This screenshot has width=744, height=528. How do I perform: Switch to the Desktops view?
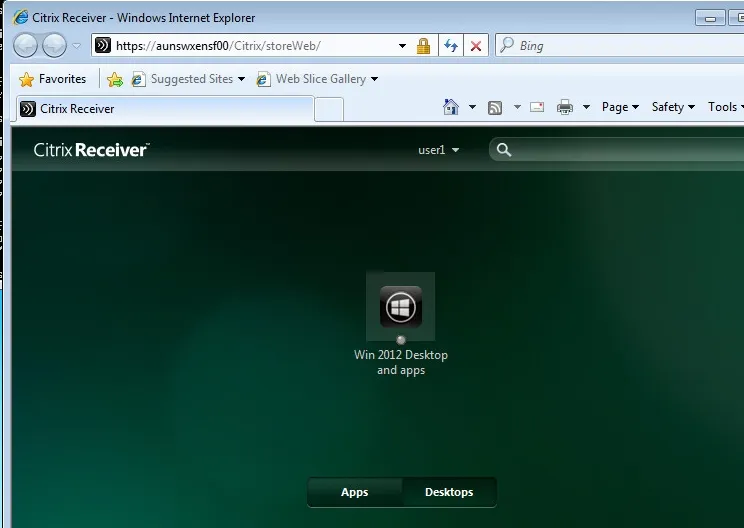(449, 492)
